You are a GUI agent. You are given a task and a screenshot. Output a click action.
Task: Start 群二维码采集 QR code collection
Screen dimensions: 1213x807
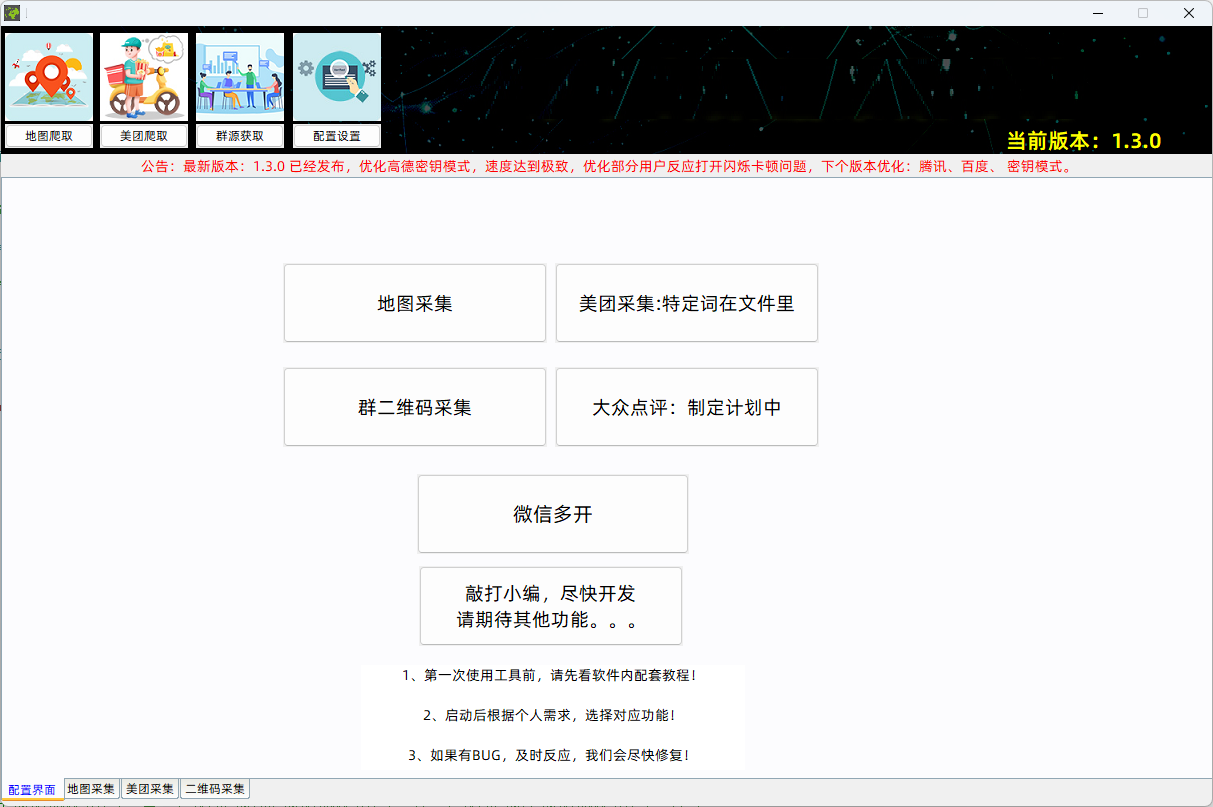[414, 407]
